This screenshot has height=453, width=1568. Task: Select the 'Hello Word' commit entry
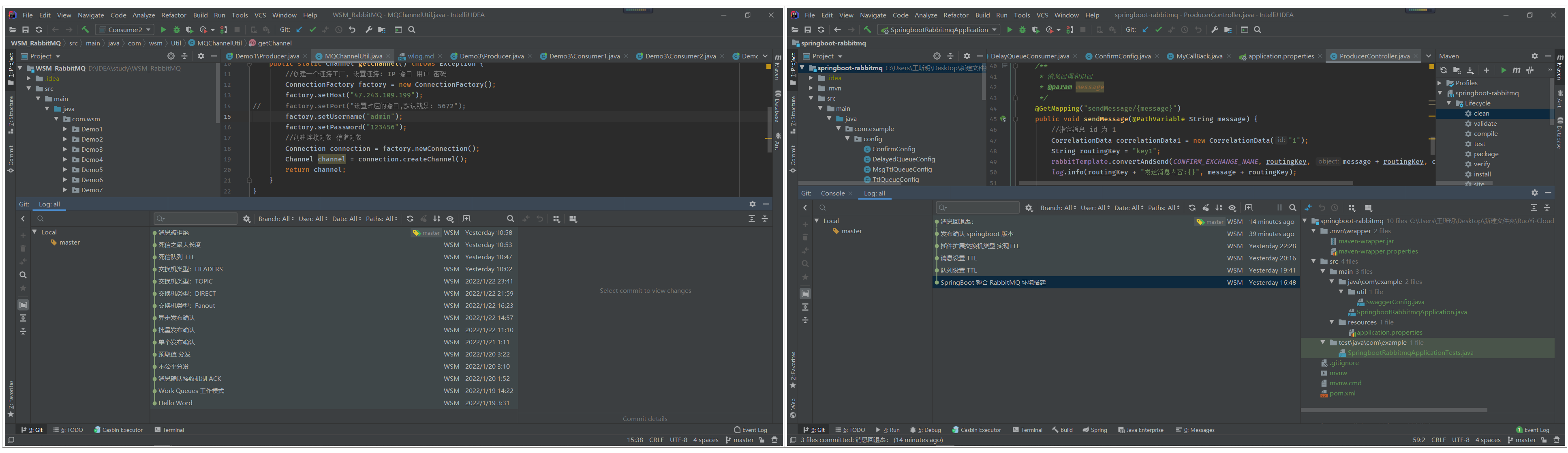coord(175,403)
